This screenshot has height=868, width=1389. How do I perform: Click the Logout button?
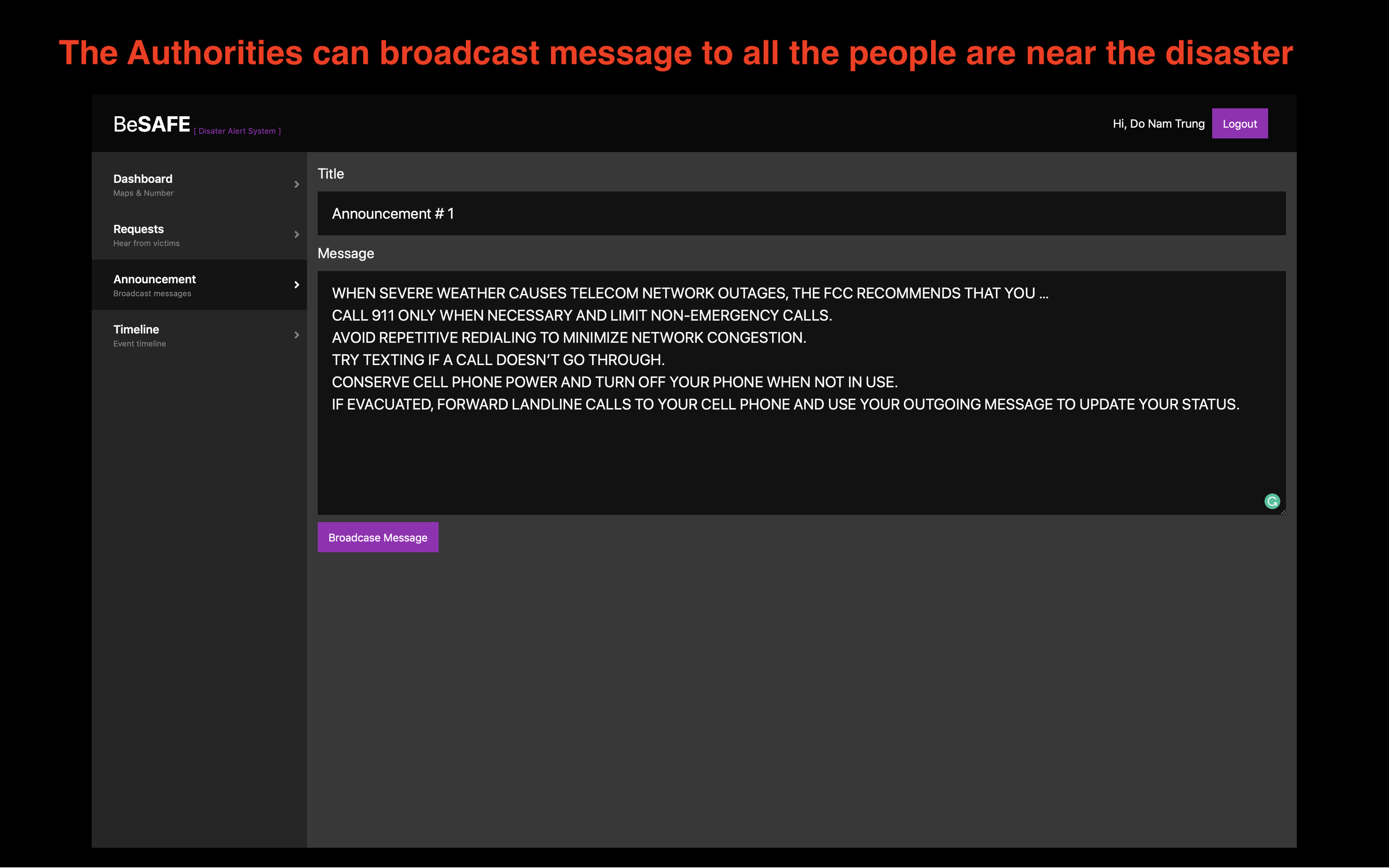point(1239,124)
